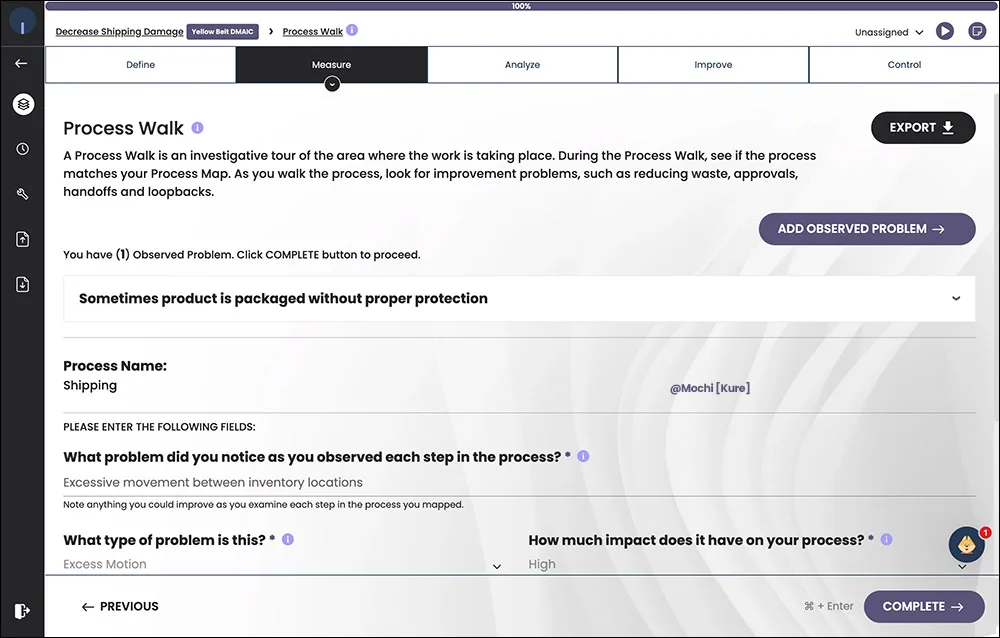Image resolution: width=1000 pixels, height=638 pixels.
Task: Expand the chevron under Measure tab
Action: [332, 84]
